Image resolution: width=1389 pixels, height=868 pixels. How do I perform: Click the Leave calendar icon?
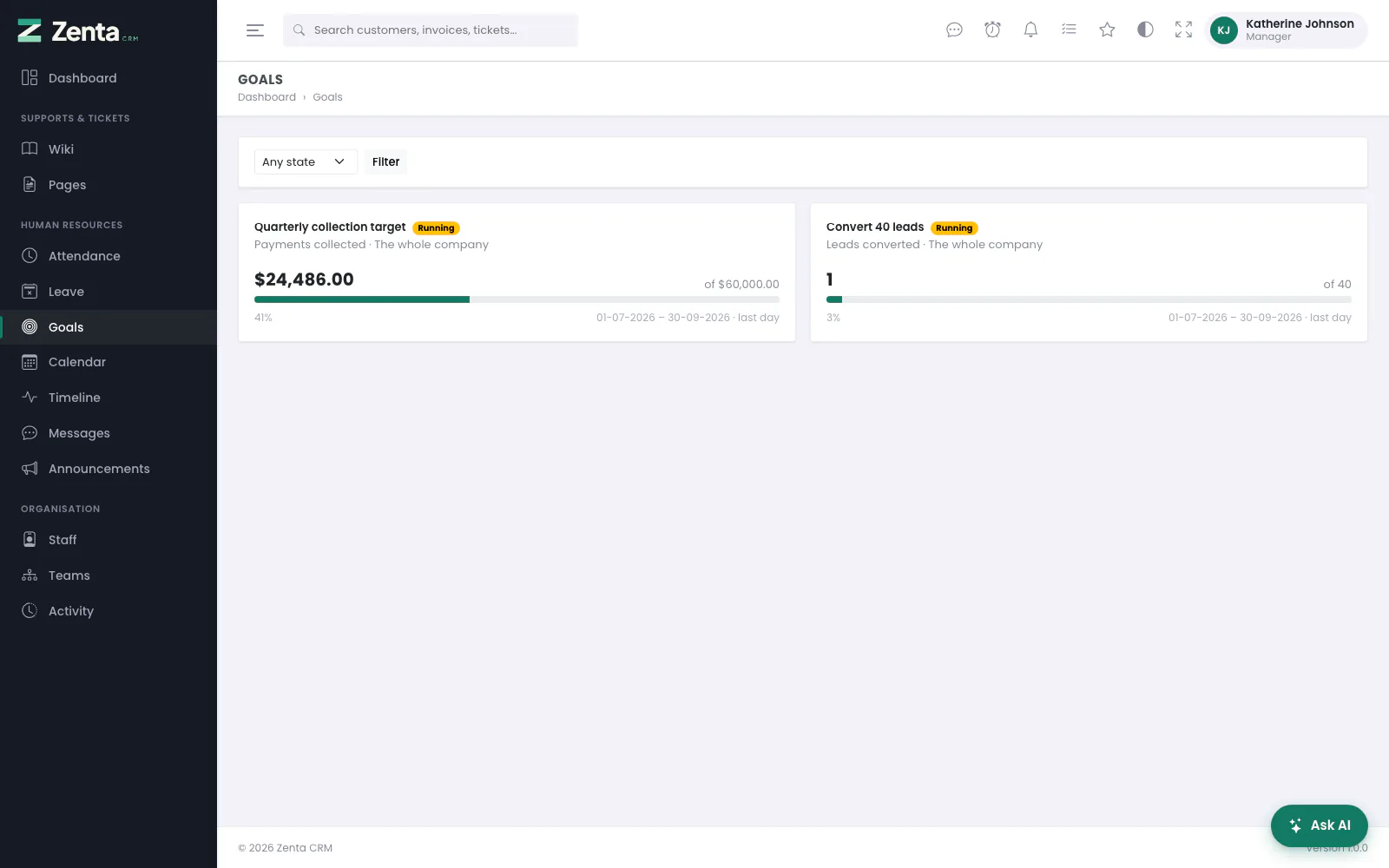point(30,292)
